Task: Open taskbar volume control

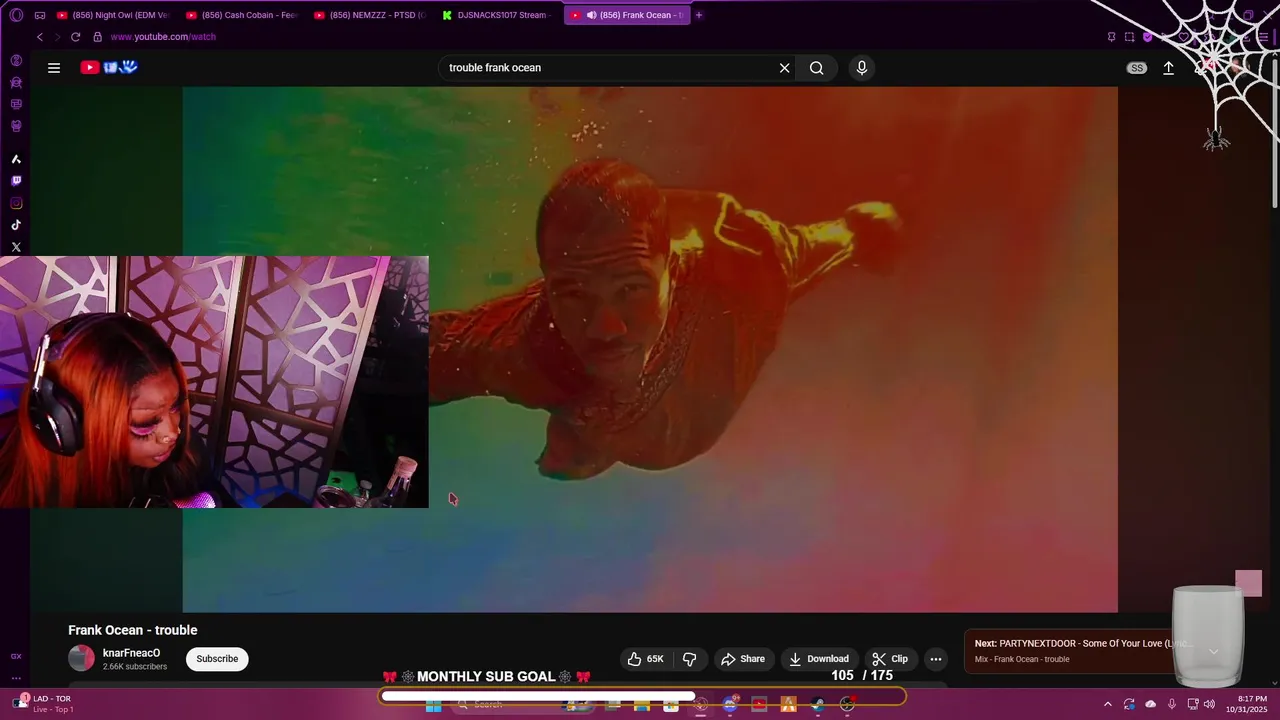Action: 1211,704
